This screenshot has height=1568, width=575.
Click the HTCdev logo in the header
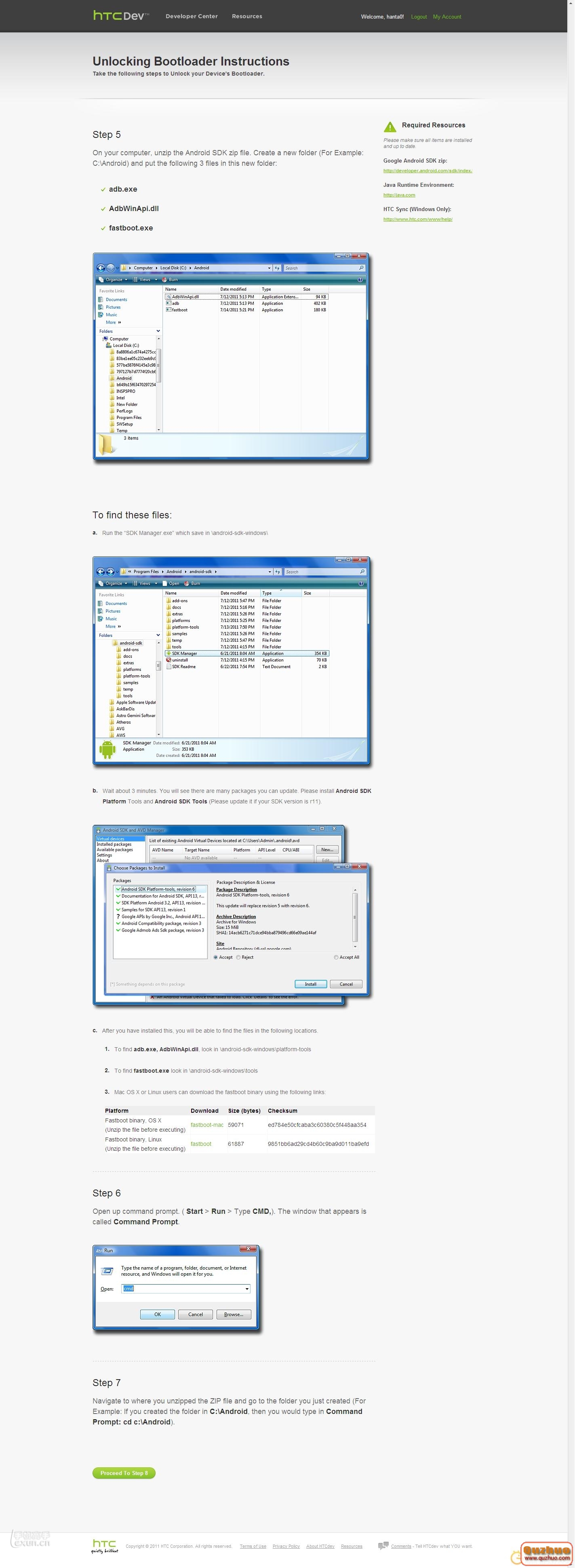pyautogui.click(x=121, y=16)
